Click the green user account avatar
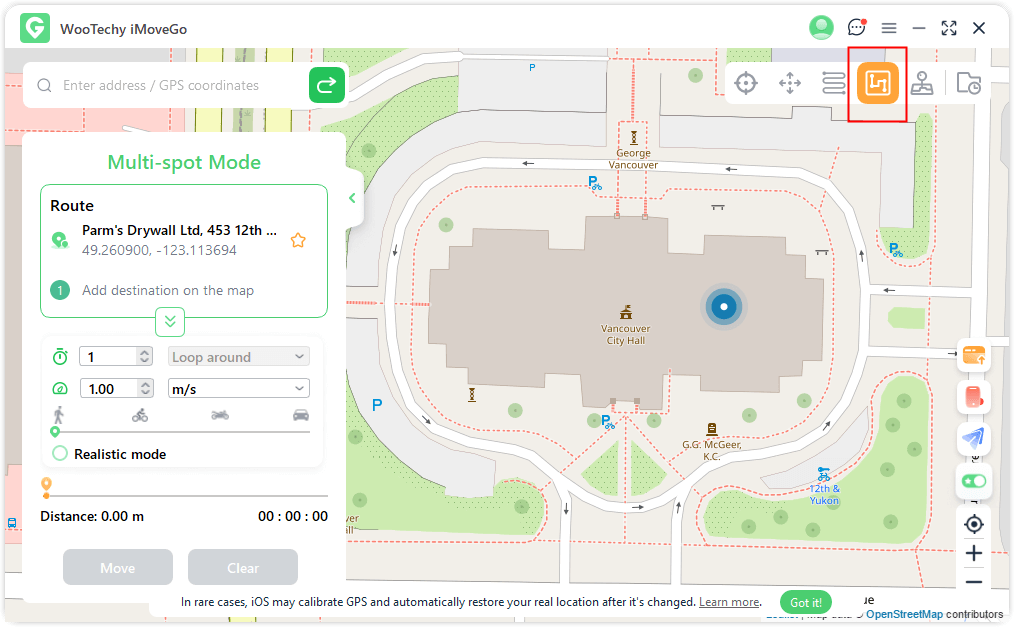Screen dimensions: 1014x627 (x=821, y=28)
